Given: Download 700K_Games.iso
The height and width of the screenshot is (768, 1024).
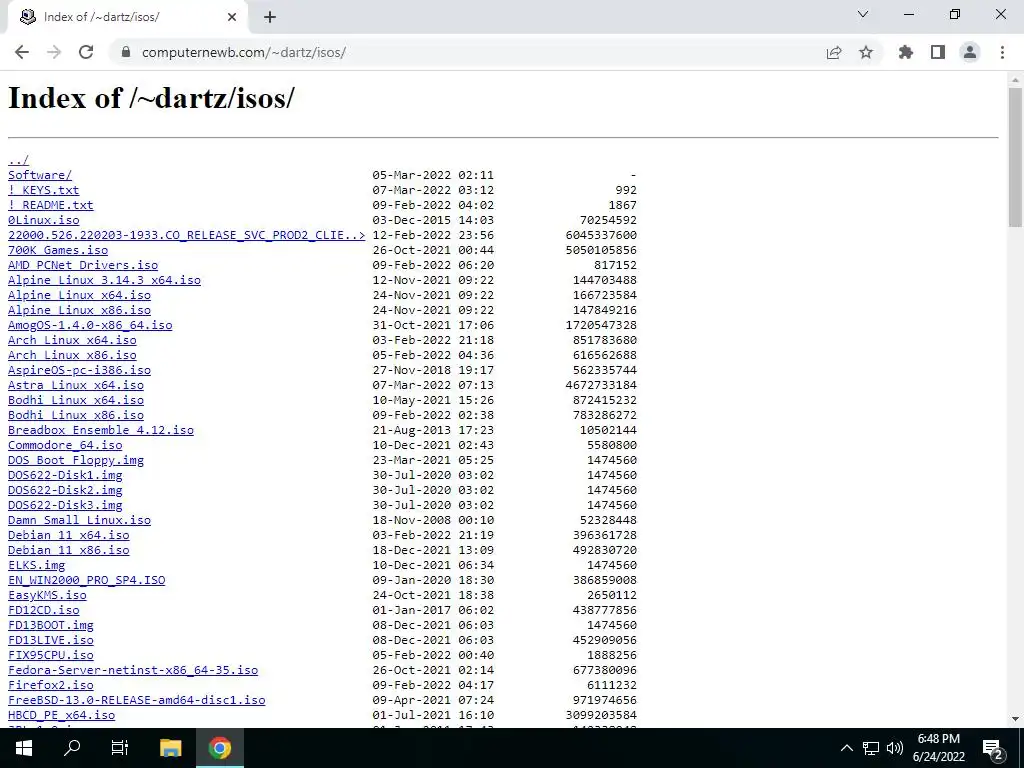Looking at the screenshot, I should click(57, 250).
